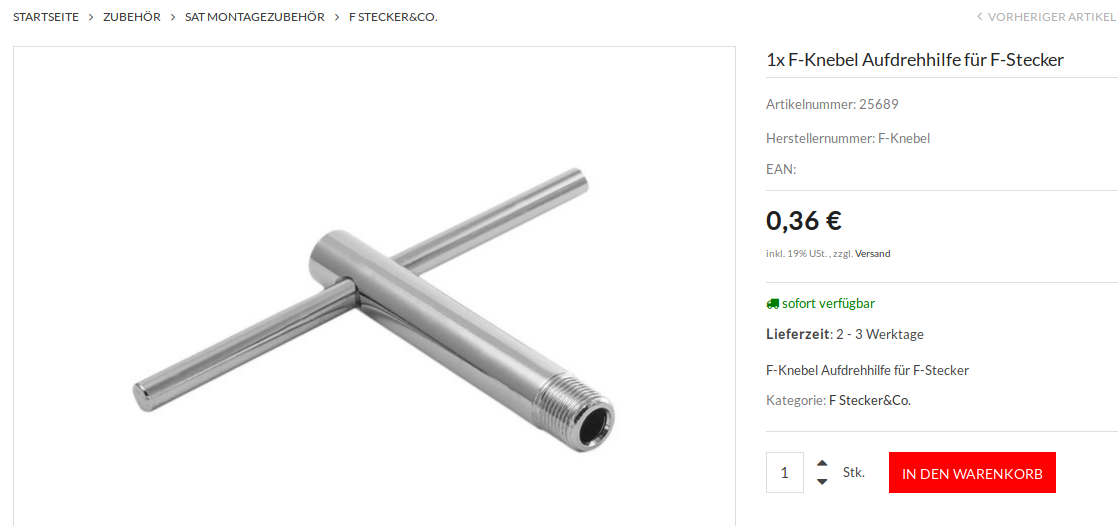Image resolution: width=1118 pixels, height=526 pixels.
Task: Go to Startseite breadcrumb
Action: [46, 16]
